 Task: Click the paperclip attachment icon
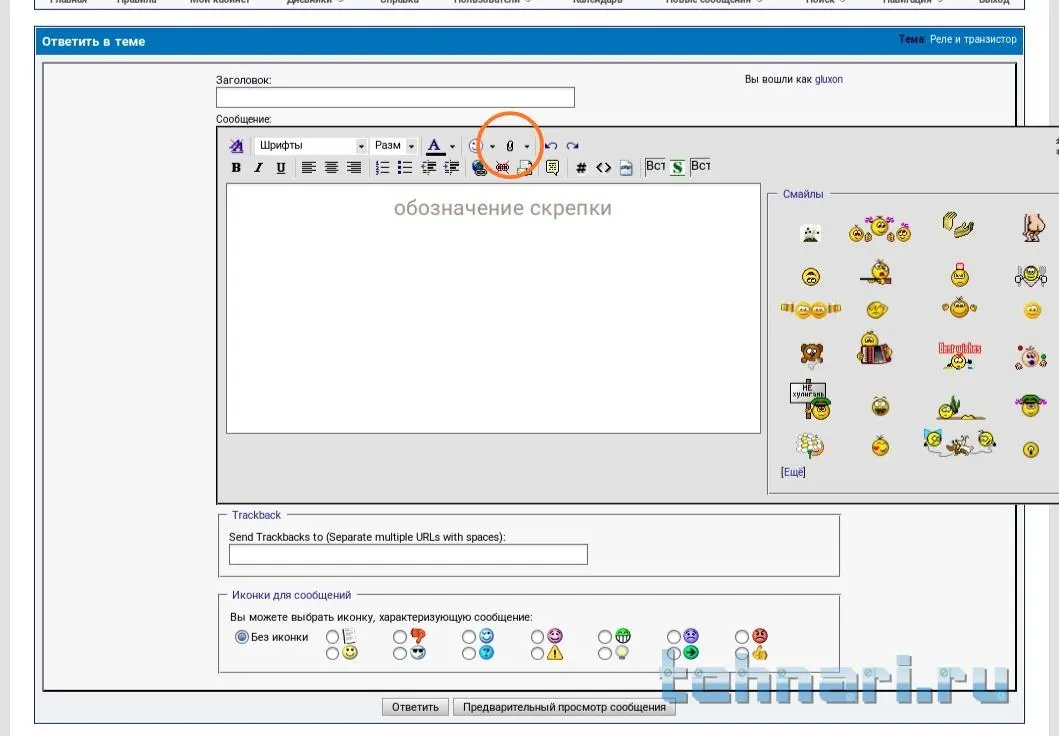(510, 146)
